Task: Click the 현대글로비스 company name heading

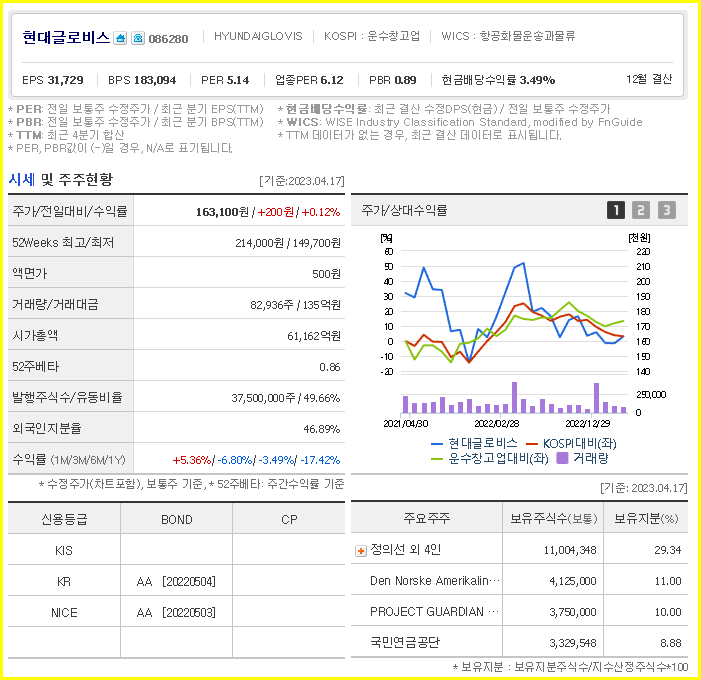Action: tap(66, 37)
